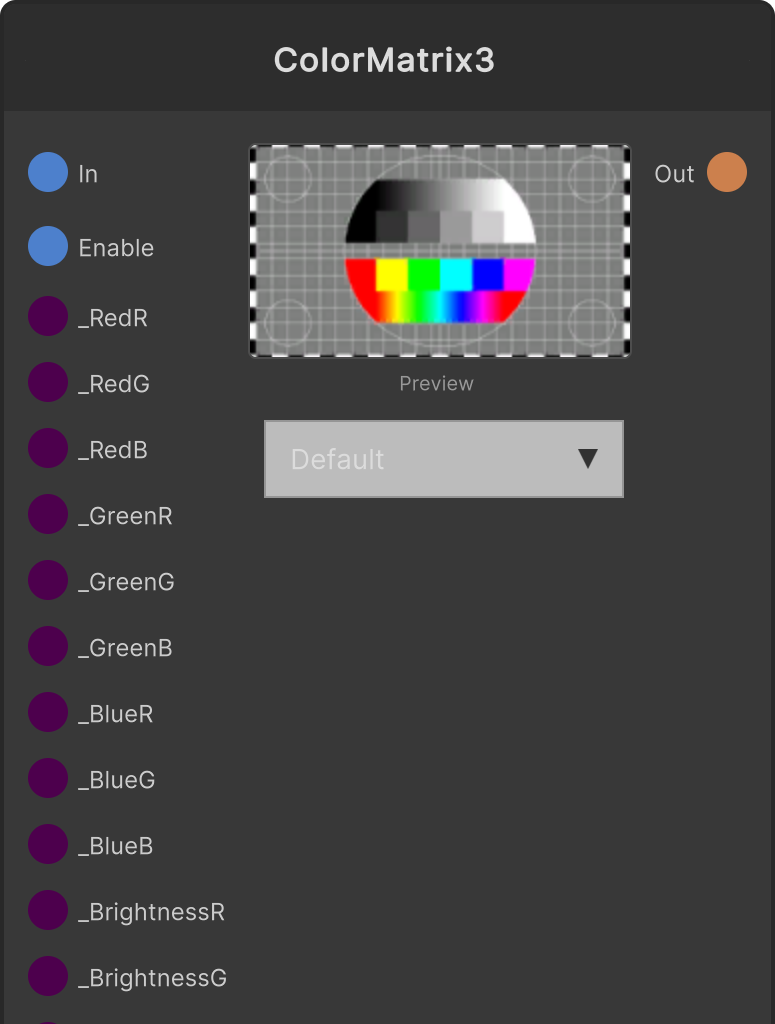
Task: Click the _RedR label text
Action: click(113, 319)
